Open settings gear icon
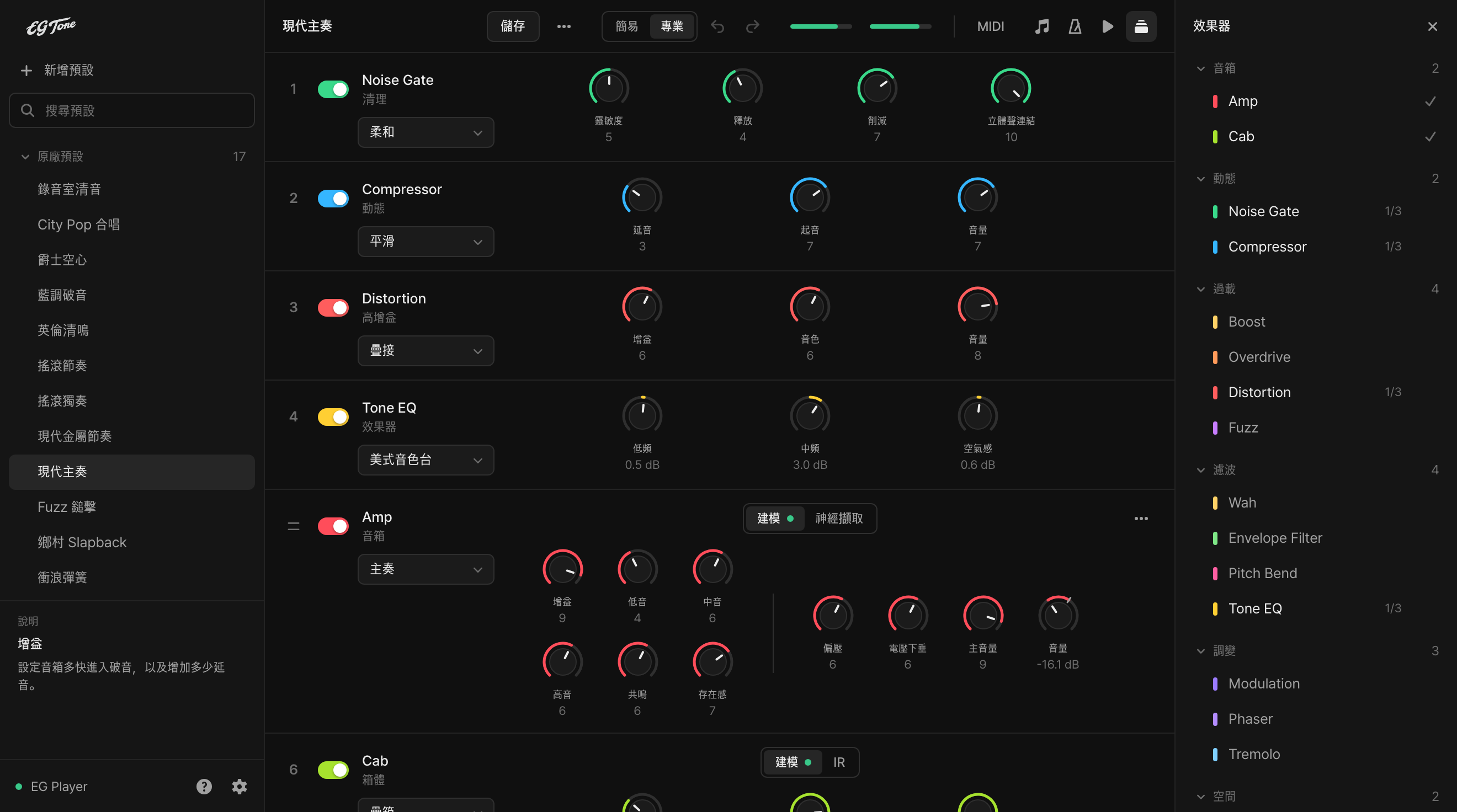Screen dimensions: 1457x812 click(x=240, y=786)
